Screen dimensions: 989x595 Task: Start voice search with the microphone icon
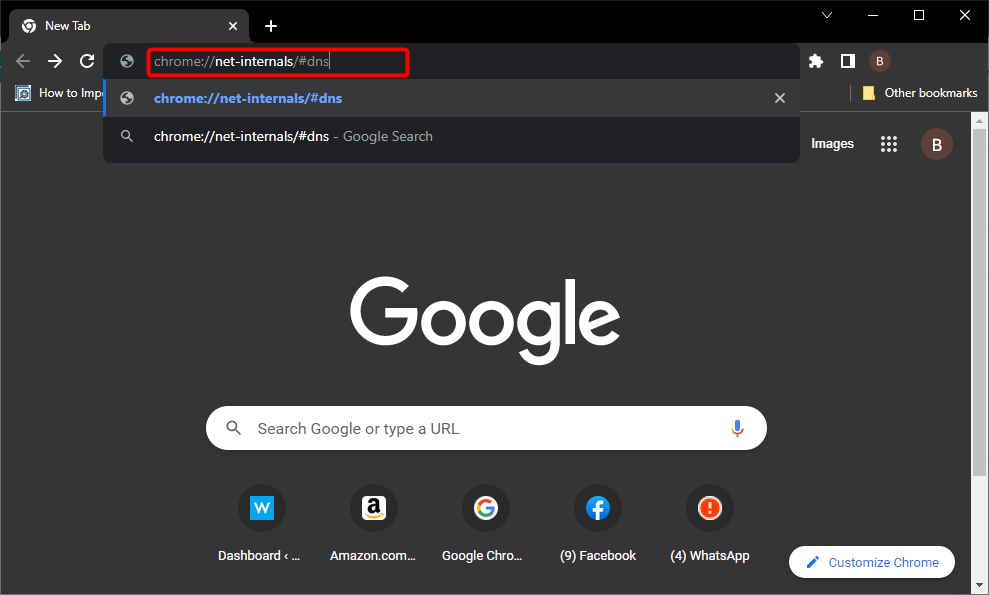737,428
